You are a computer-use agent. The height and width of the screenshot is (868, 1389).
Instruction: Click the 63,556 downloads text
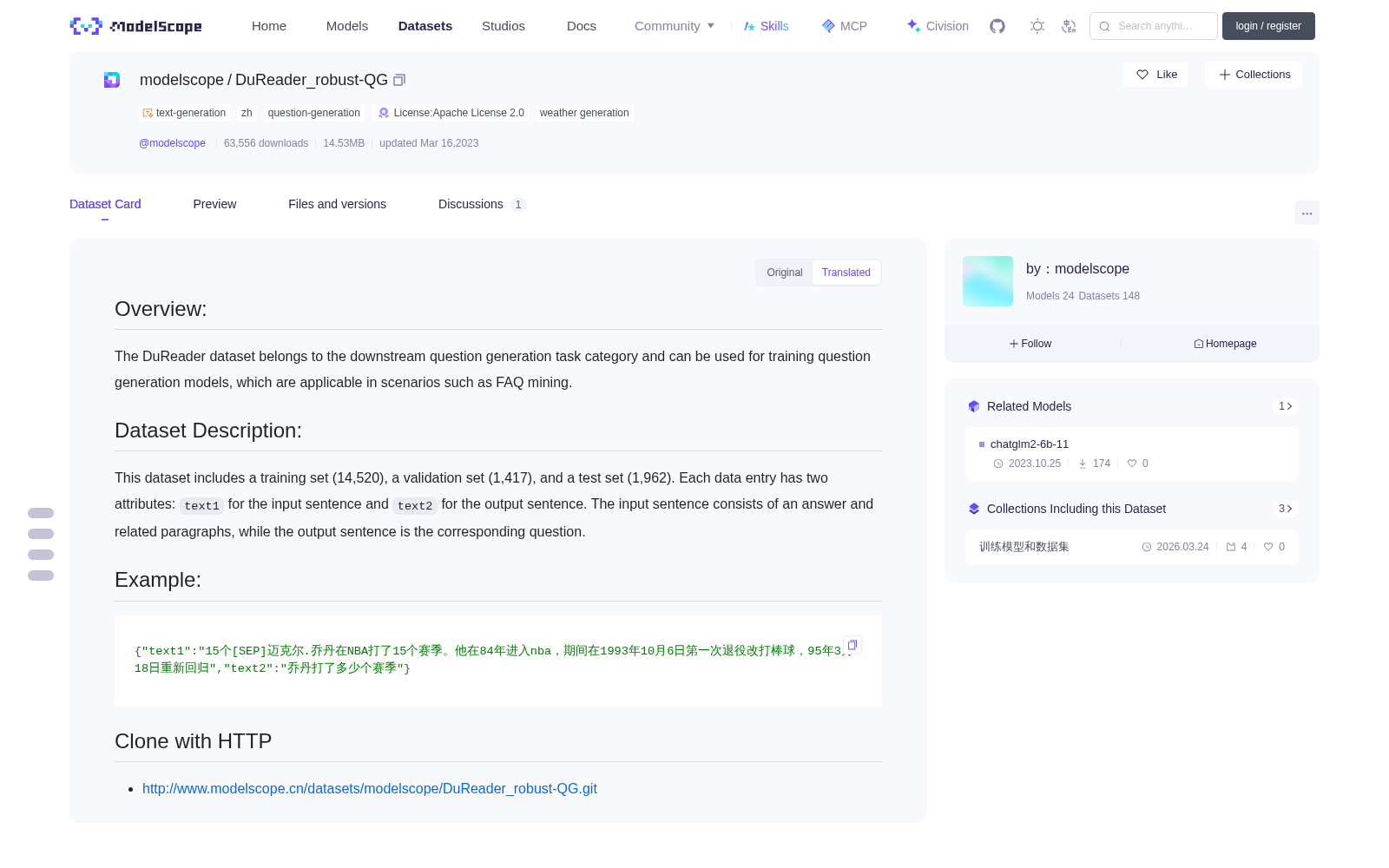click(x=266, y=143)
